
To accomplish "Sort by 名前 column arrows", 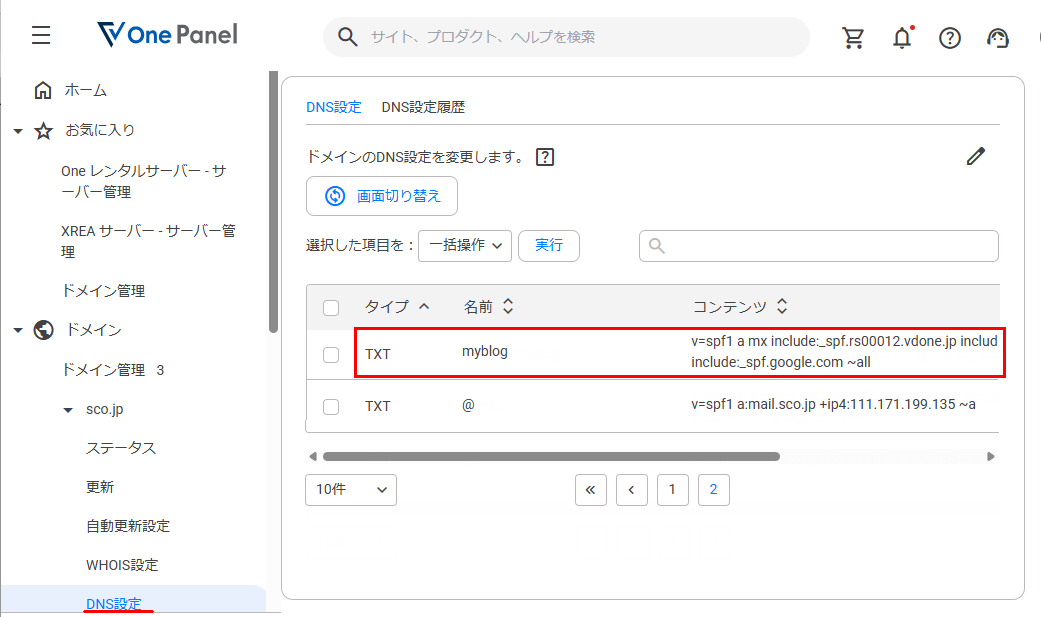I will tap(508, 306).
